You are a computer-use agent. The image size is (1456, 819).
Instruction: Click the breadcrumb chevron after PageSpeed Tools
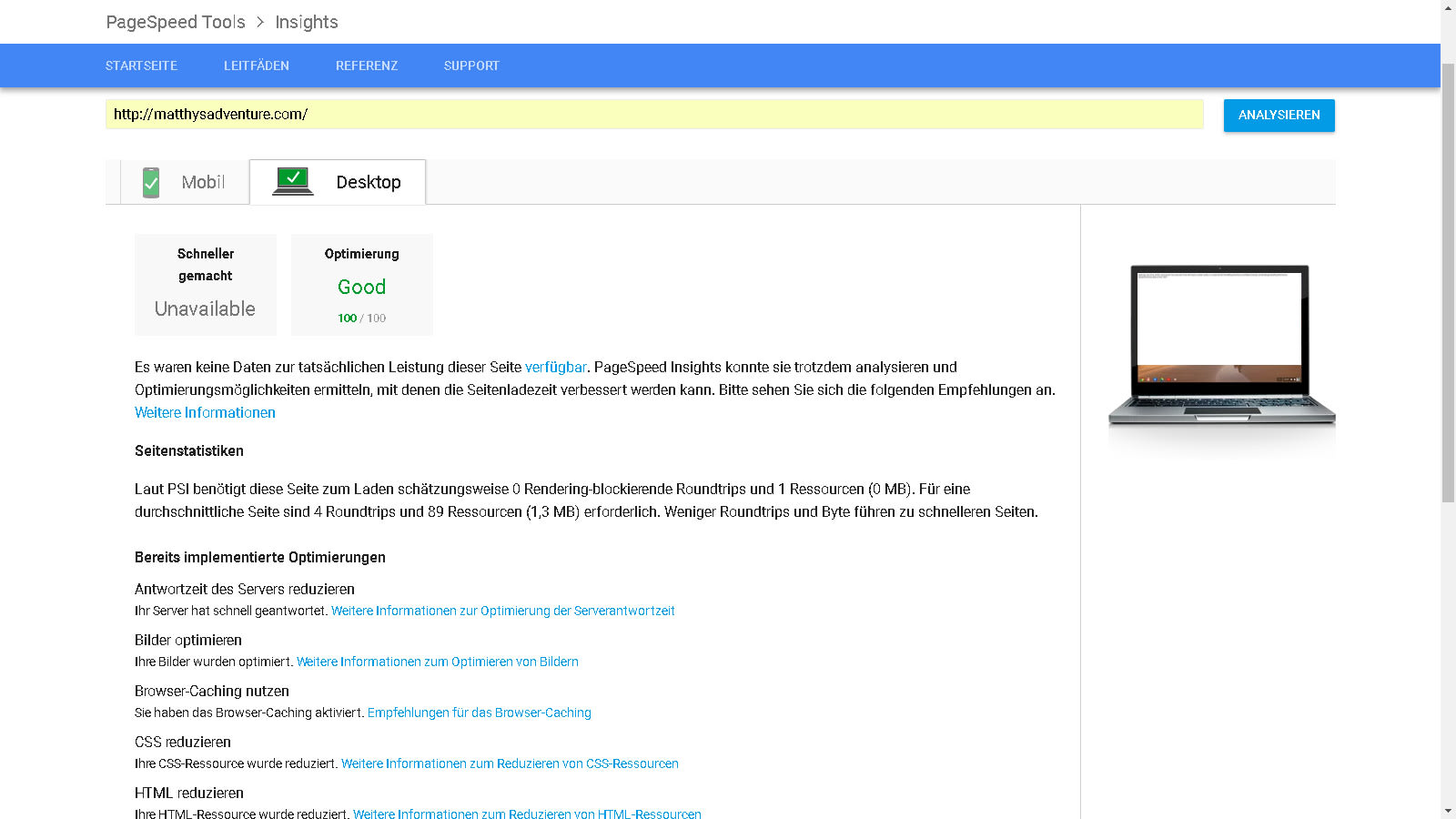pos(260,22)
